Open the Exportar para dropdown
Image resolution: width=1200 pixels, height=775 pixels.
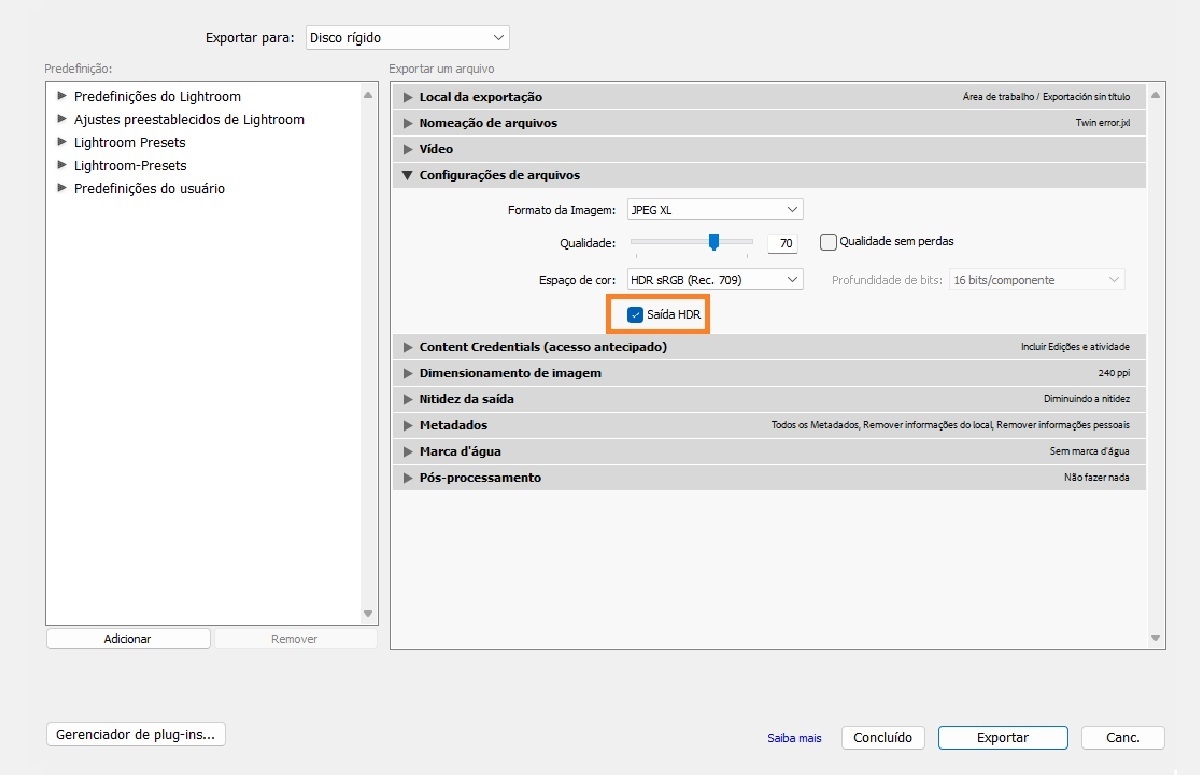tap(408, 38)
